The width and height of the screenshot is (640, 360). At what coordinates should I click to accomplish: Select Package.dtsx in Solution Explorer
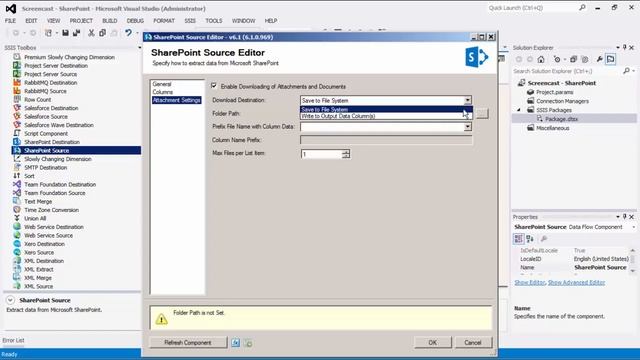point(561,119)
